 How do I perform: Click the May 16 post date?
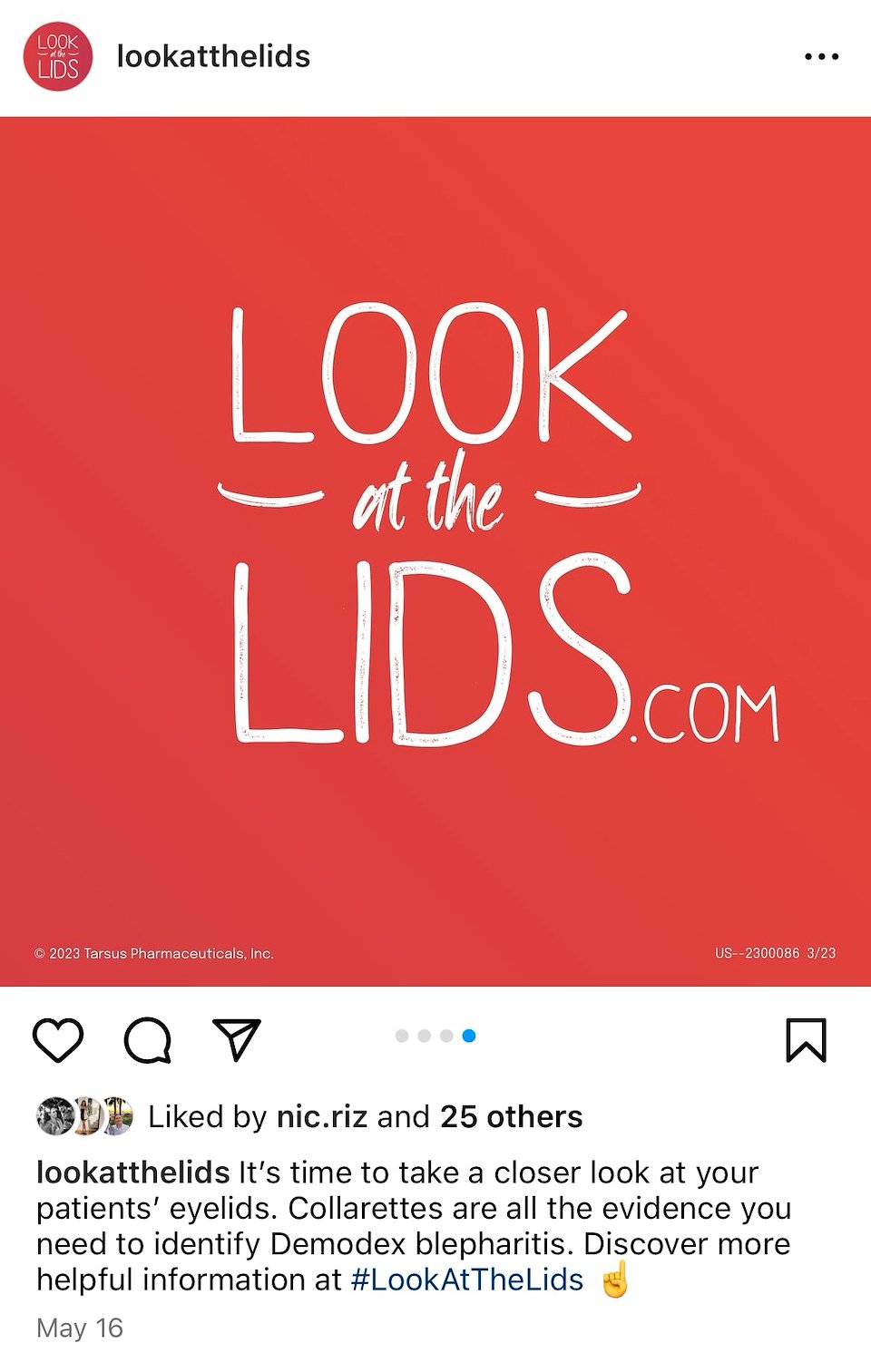(x=80, y=1328)
